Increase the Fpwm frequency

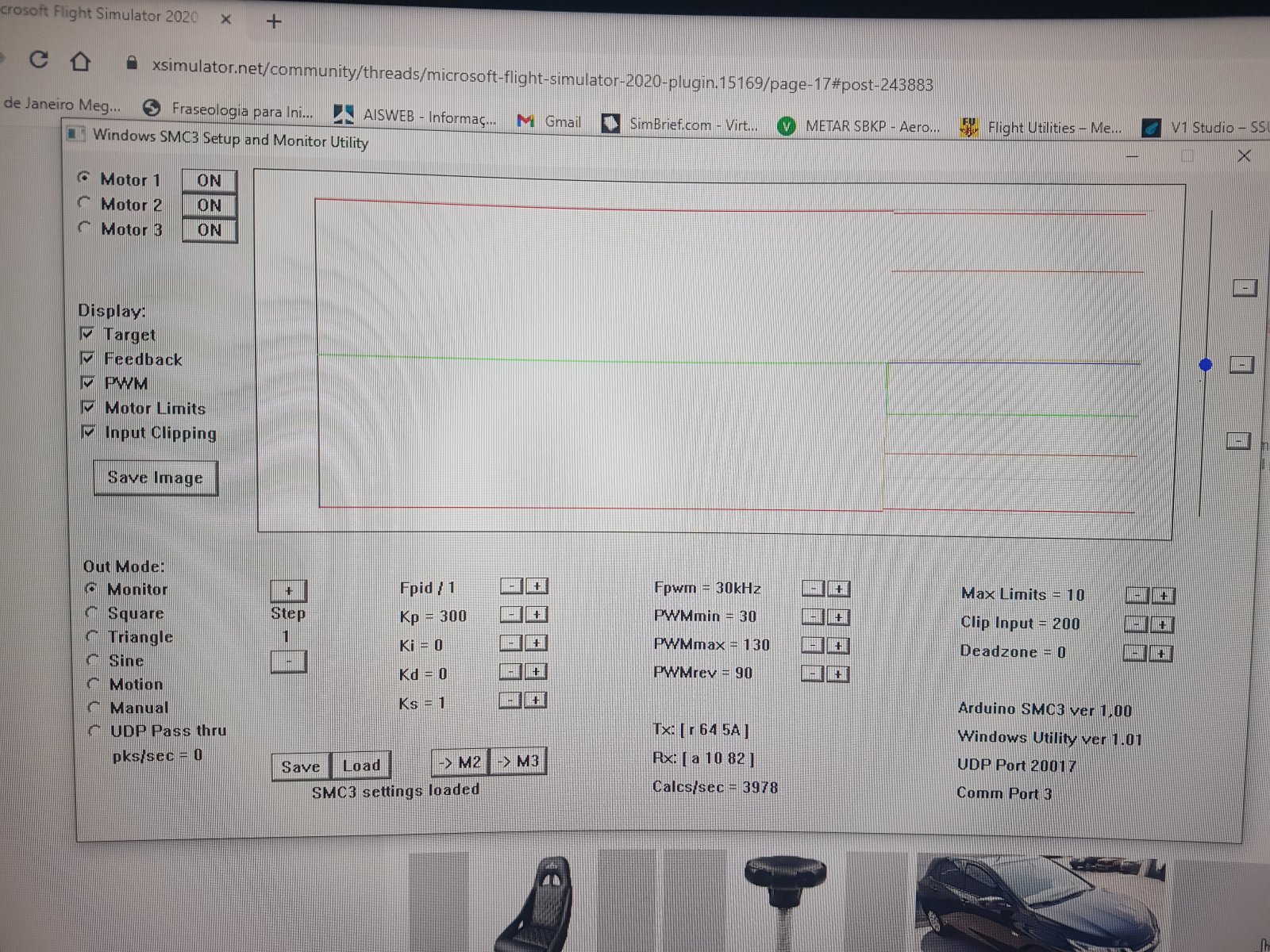(x=839, y=589)
